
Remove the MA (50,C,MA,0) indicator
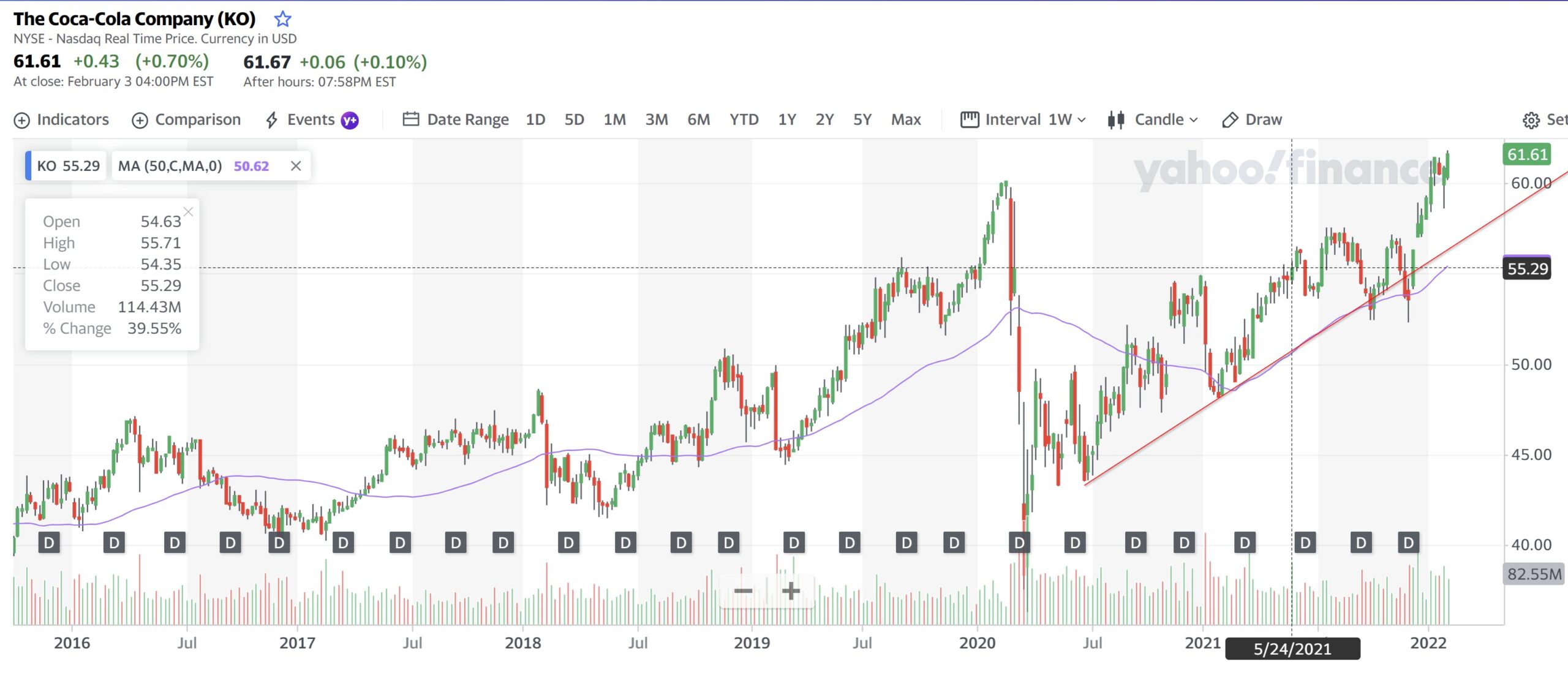296,166
